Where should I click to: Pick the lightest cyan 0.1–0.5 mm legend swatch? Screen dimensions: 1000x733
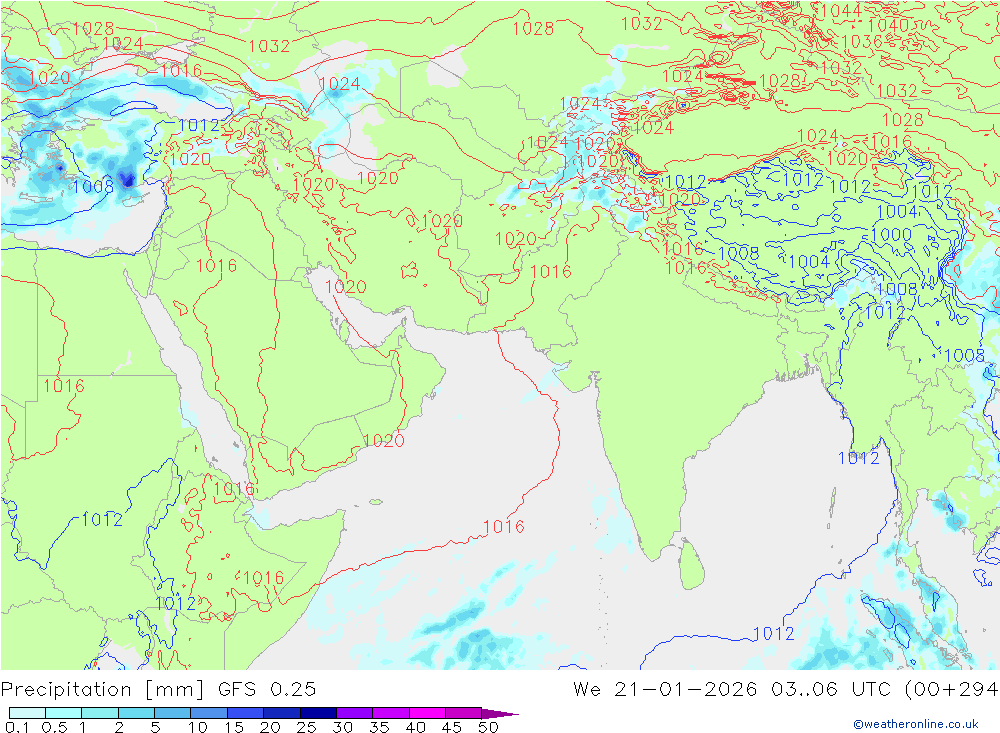tap(27, 713)
